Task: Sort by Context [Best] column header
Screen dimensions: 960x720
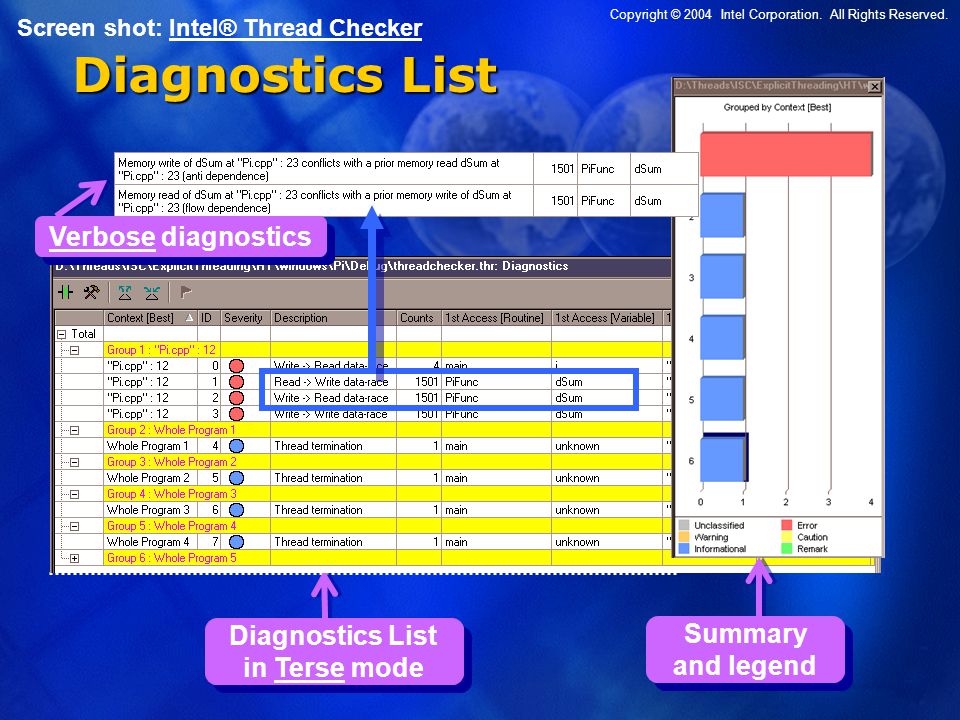Action: pos(150,318)
